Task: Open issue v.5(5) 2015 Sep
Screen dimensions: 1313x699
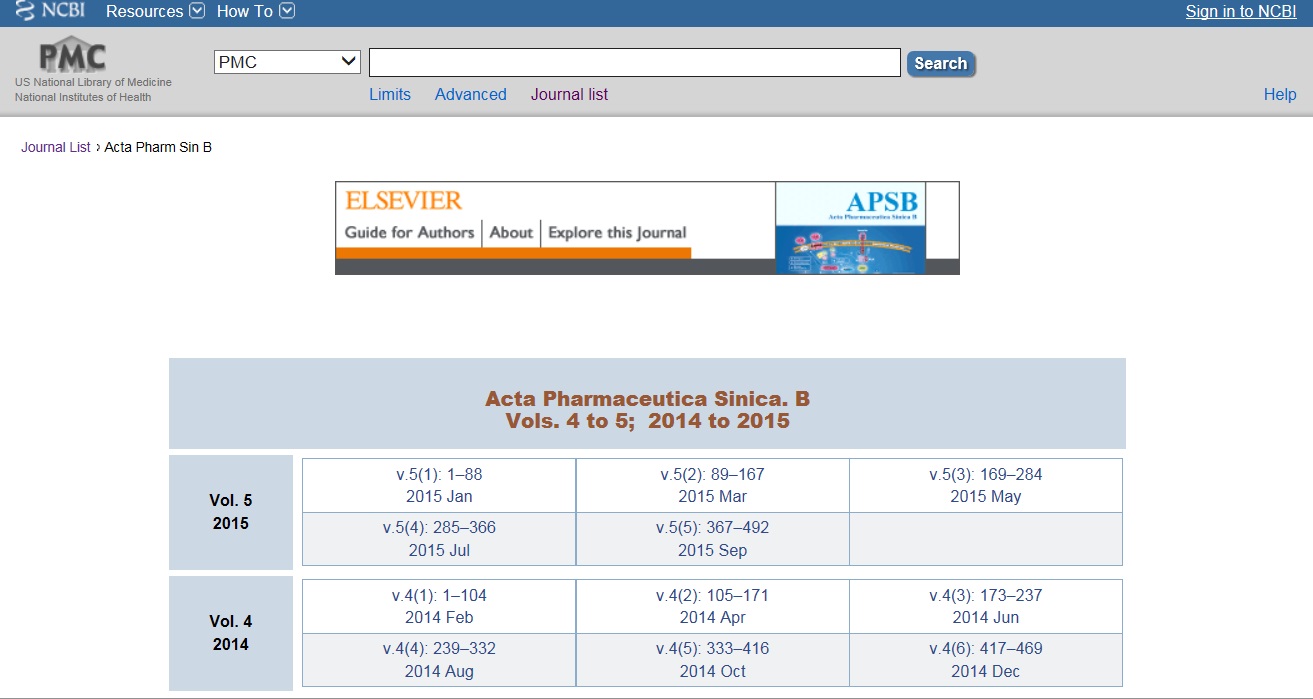Action: tap(712, 539)
